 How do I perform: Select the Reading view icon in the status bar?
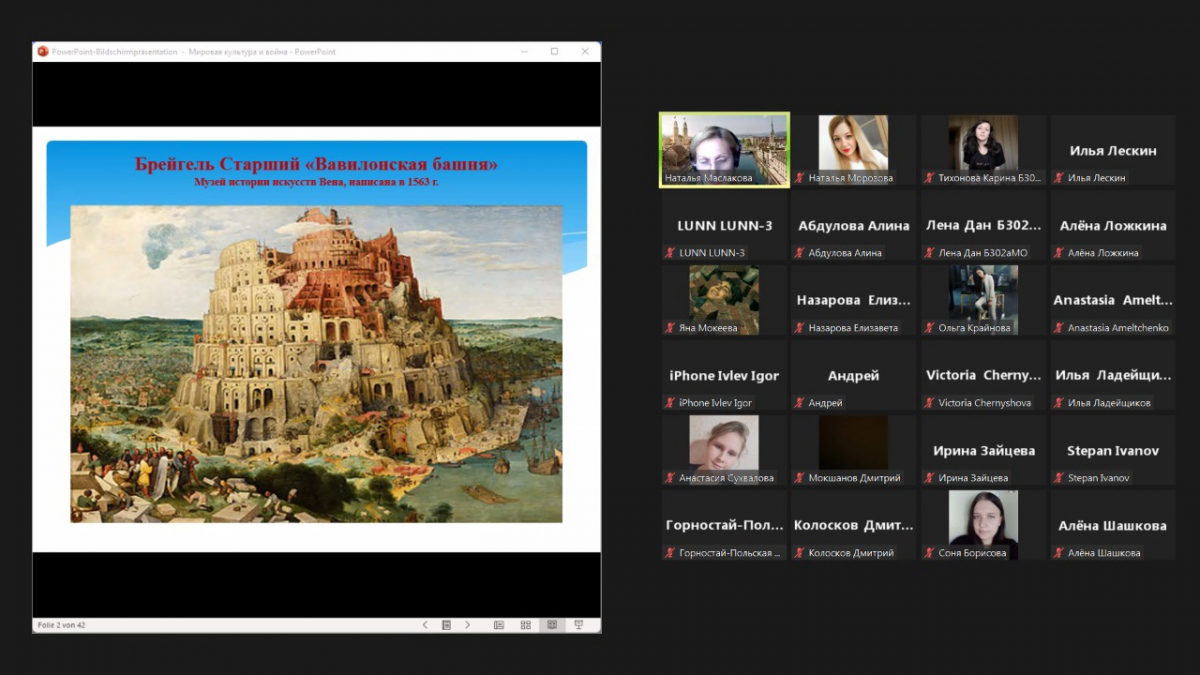coord(551,625)
